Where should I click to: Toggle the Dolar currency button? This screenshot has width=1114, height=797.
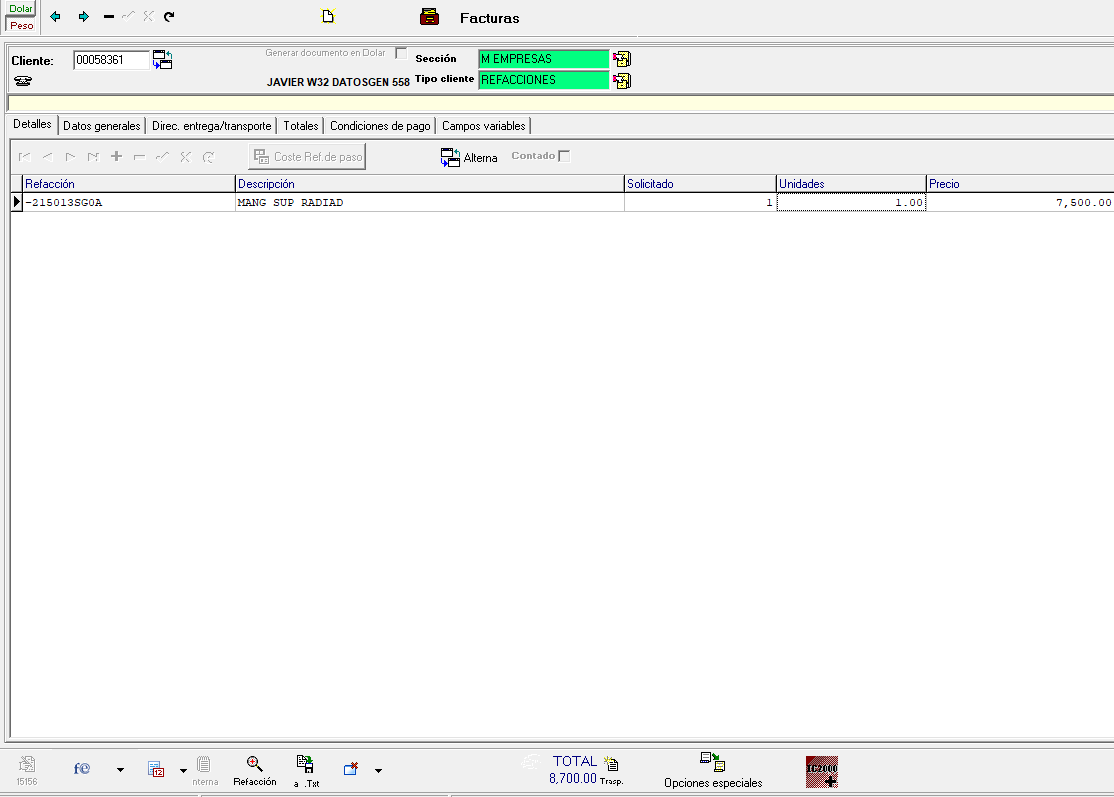tap(21, 8)
